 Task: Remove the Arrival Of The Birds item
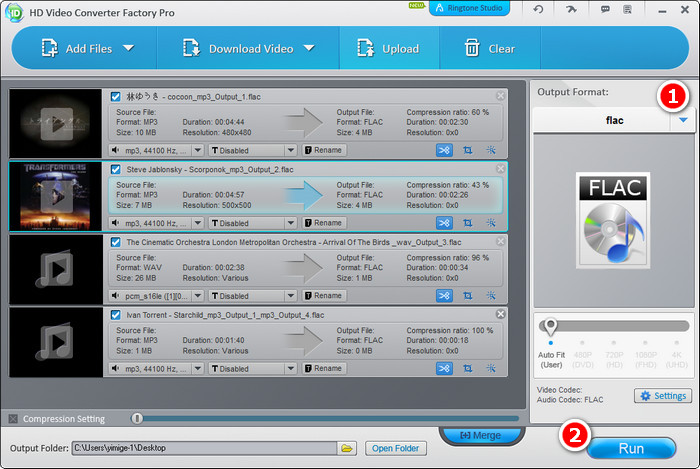(500, 241)
